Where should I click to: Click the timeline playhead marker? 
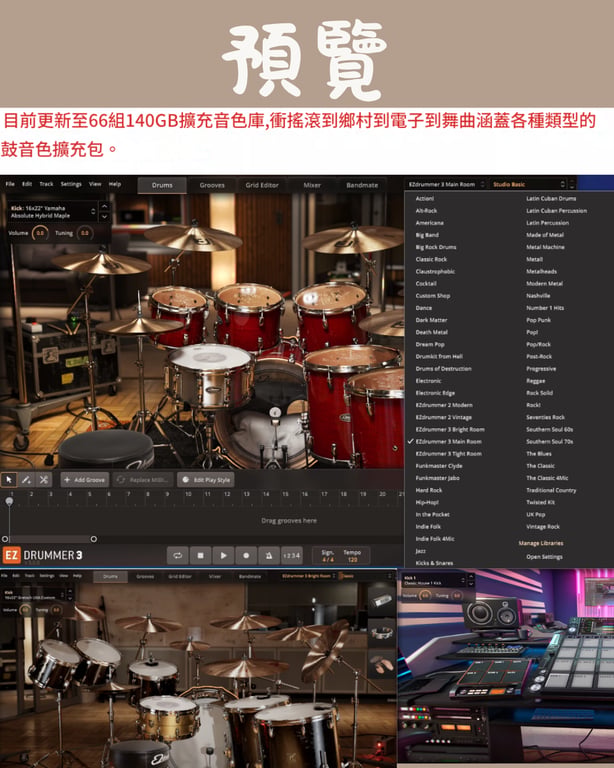tap(9, 501)
